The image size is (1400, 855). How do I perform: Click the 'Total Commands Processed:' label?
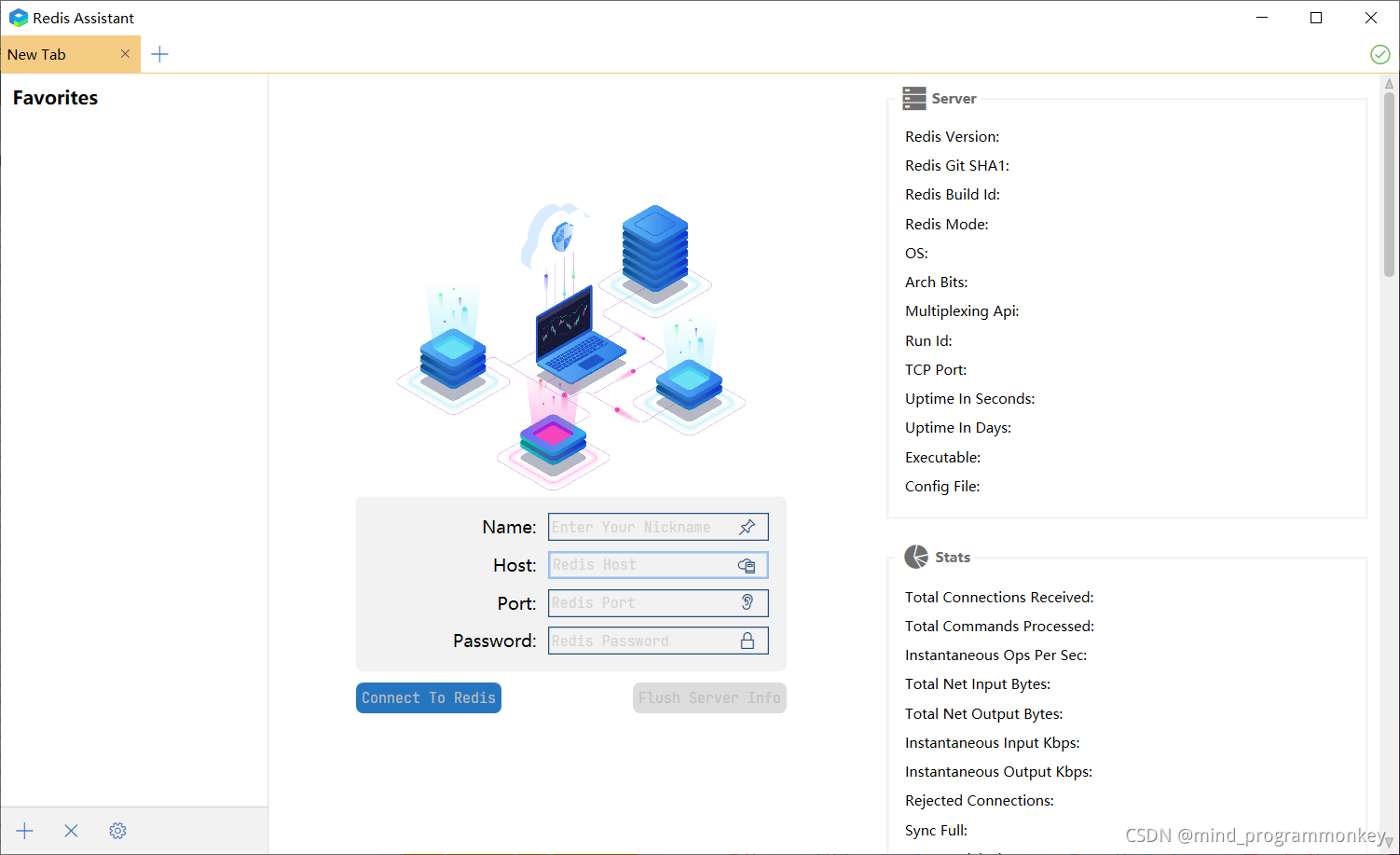(x=999, y=627)
